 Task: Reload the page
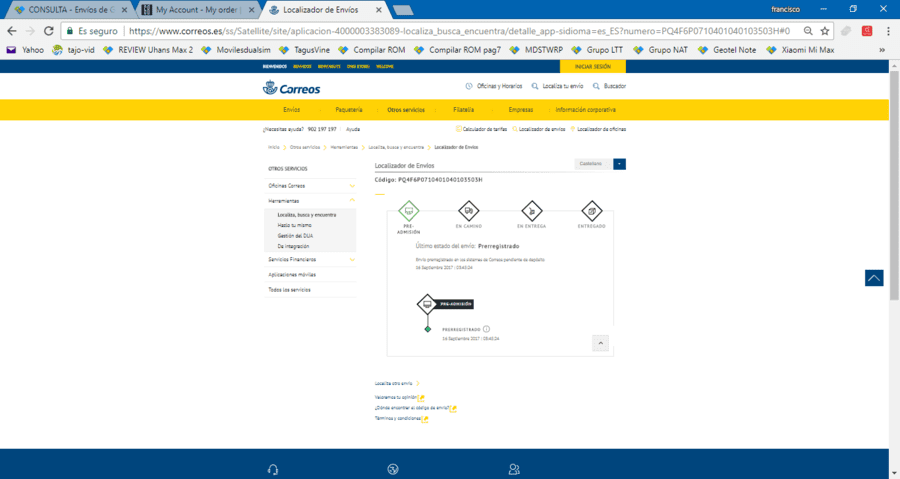pos(49,31)
